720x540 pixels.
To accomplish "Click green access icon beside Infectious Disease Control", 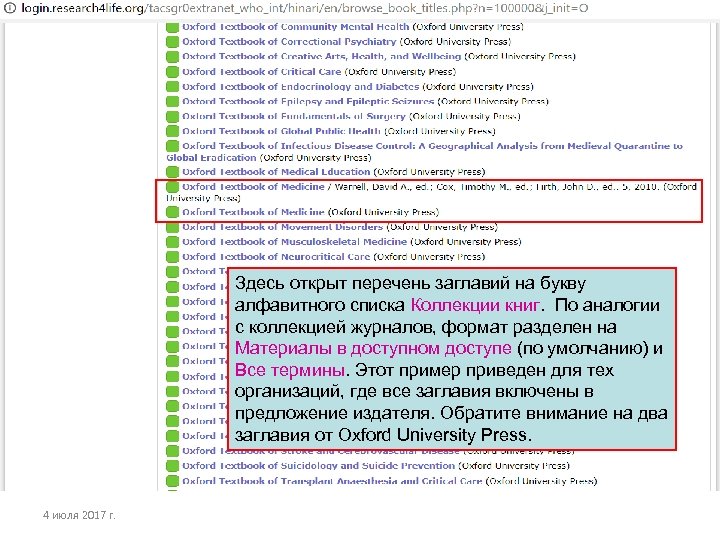I will pyautogui.click(x=172, y=146).
